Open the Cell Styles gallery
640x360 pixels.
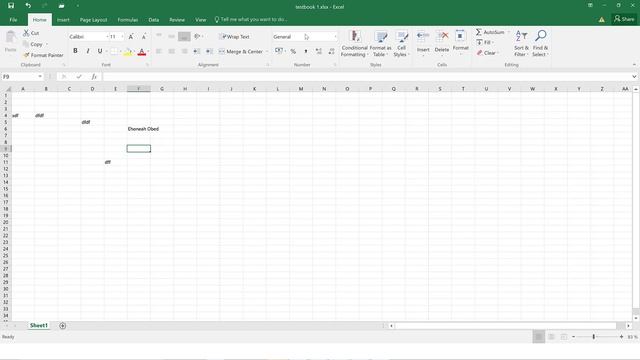[401, 43]
